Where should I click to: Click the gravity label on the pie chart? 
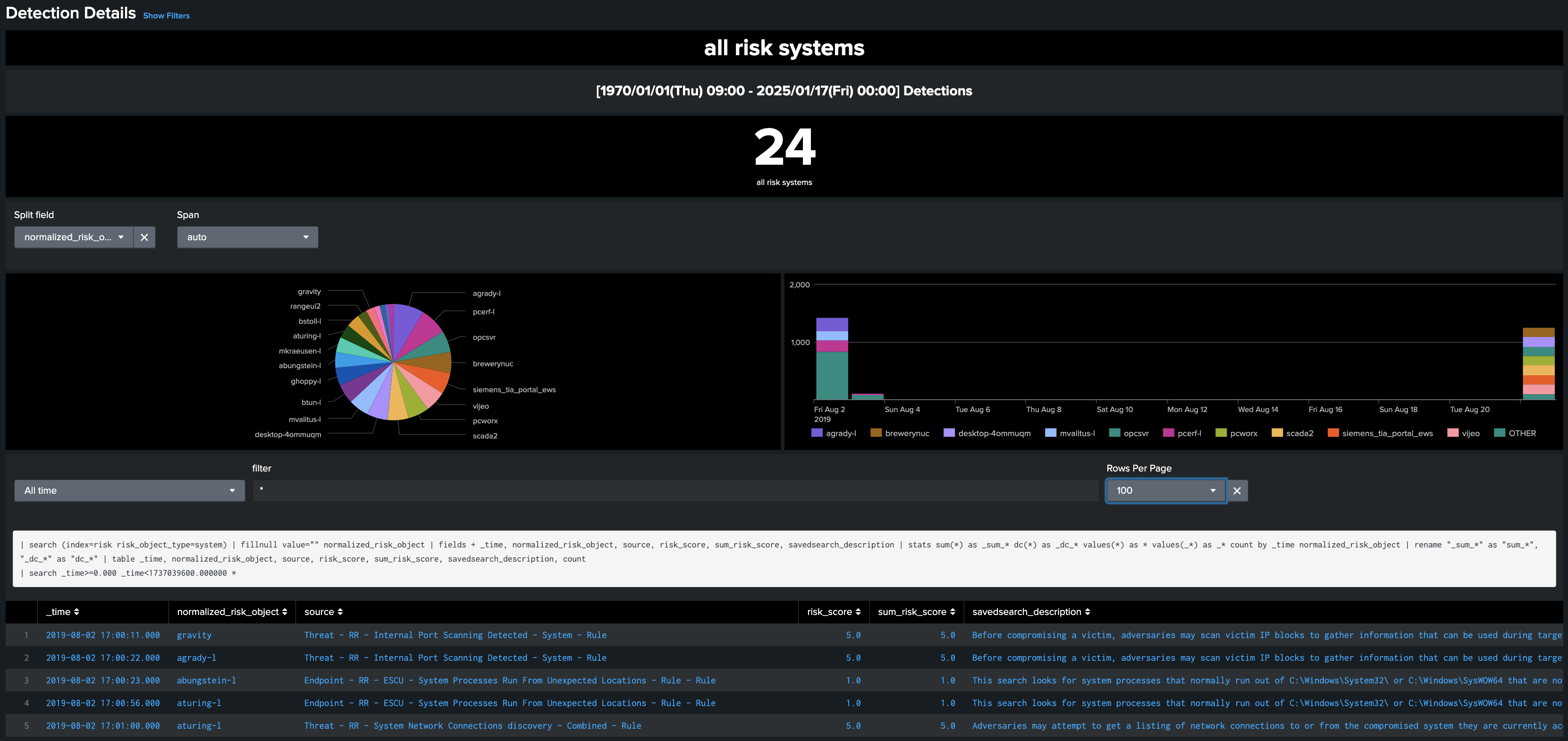pyautogui.click(x=309, y=292)
